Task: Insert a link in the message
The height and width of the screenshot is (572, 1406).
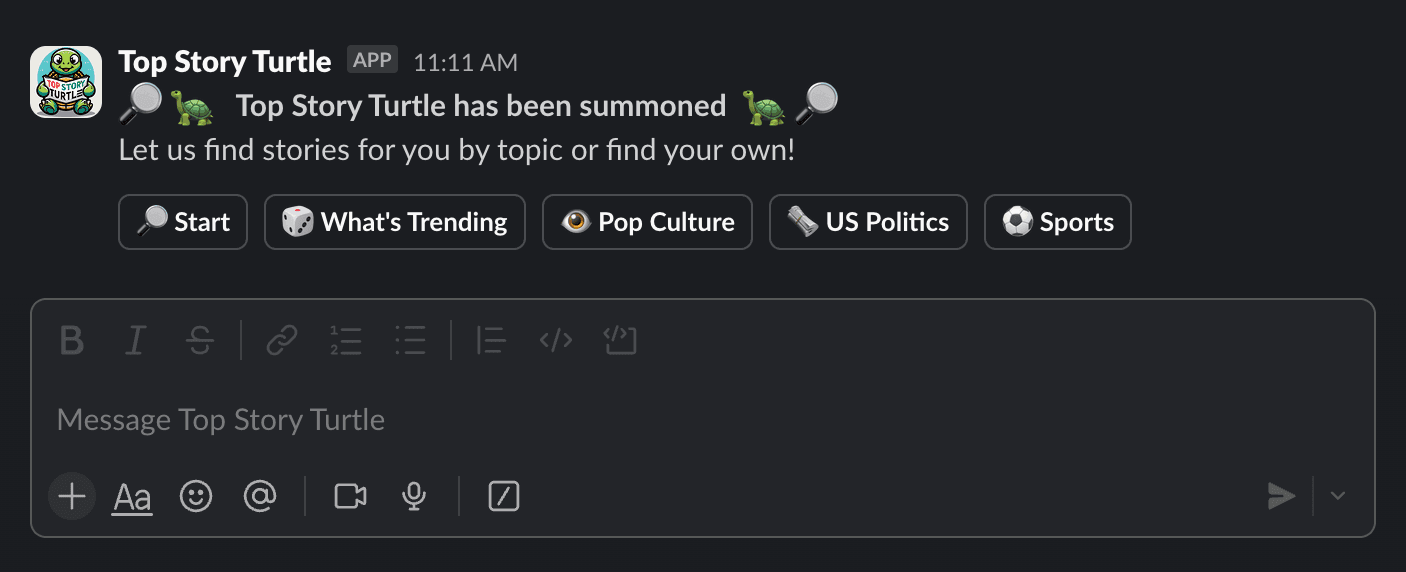Action: coord(282,341)
